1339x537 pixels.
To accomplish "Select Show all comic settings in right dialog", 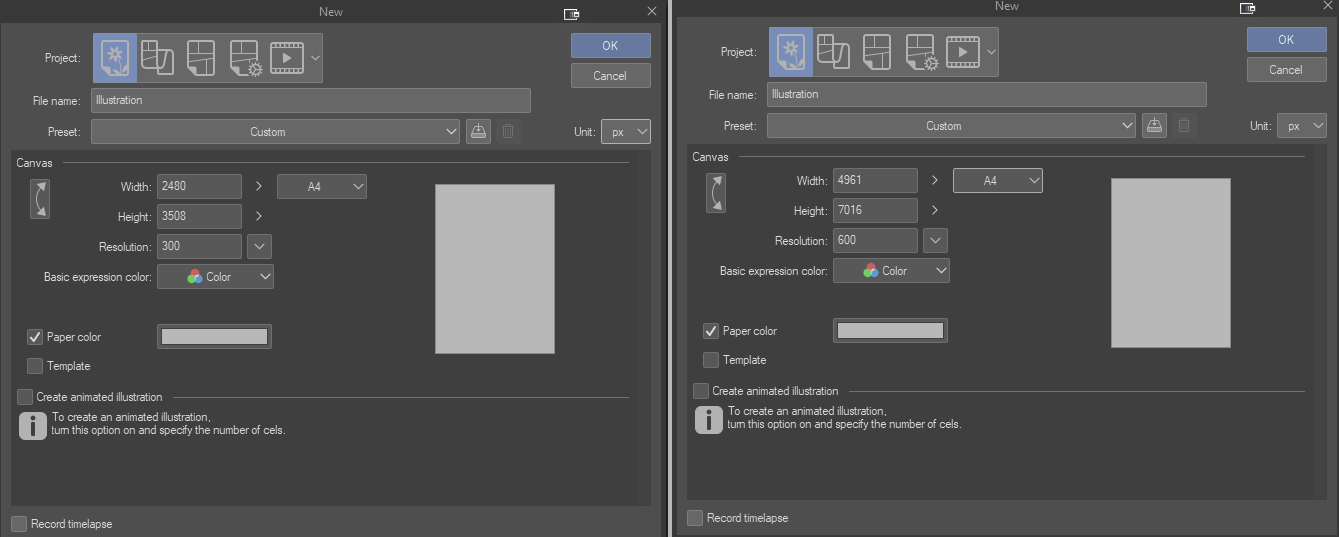I will point(920,52).
